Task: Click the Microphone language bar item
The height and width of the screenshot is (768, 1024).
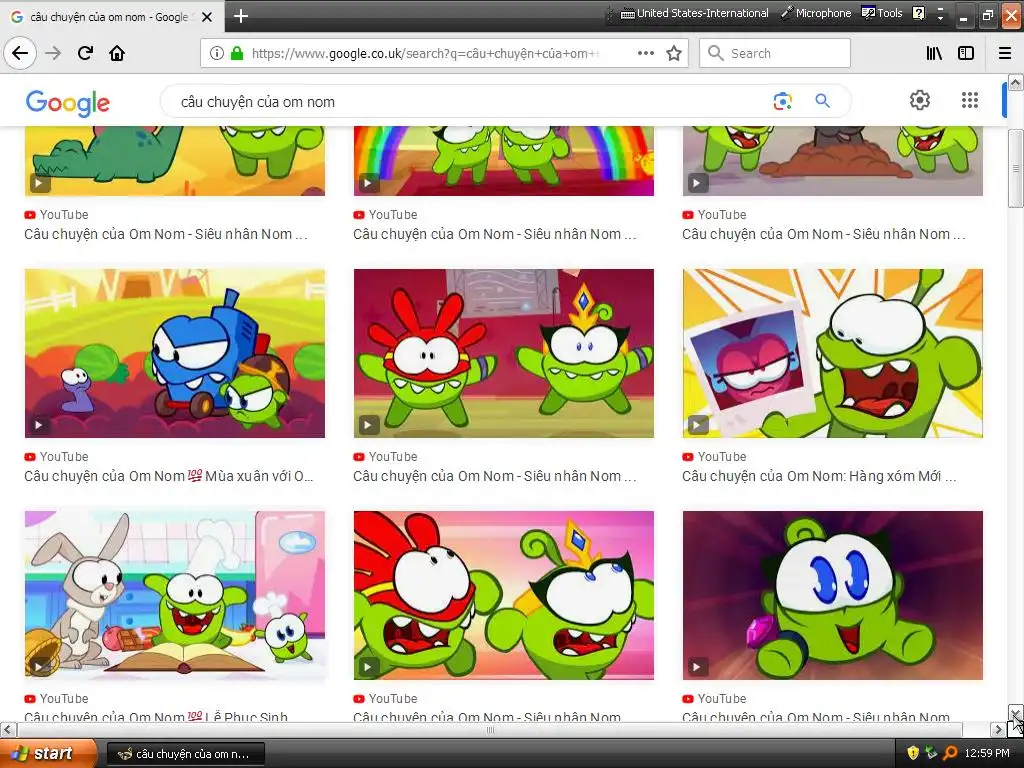Action: click(x=816, y=13)
